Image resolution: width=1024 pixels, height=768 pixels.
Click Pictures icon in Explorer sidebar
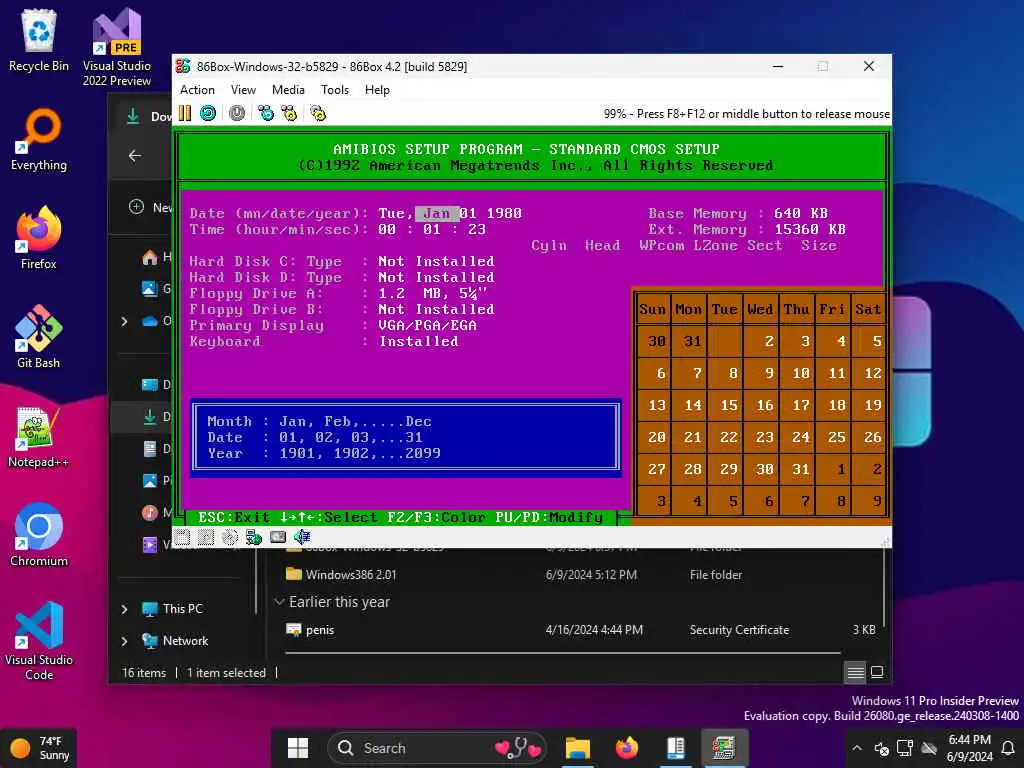tap(150, 481)
